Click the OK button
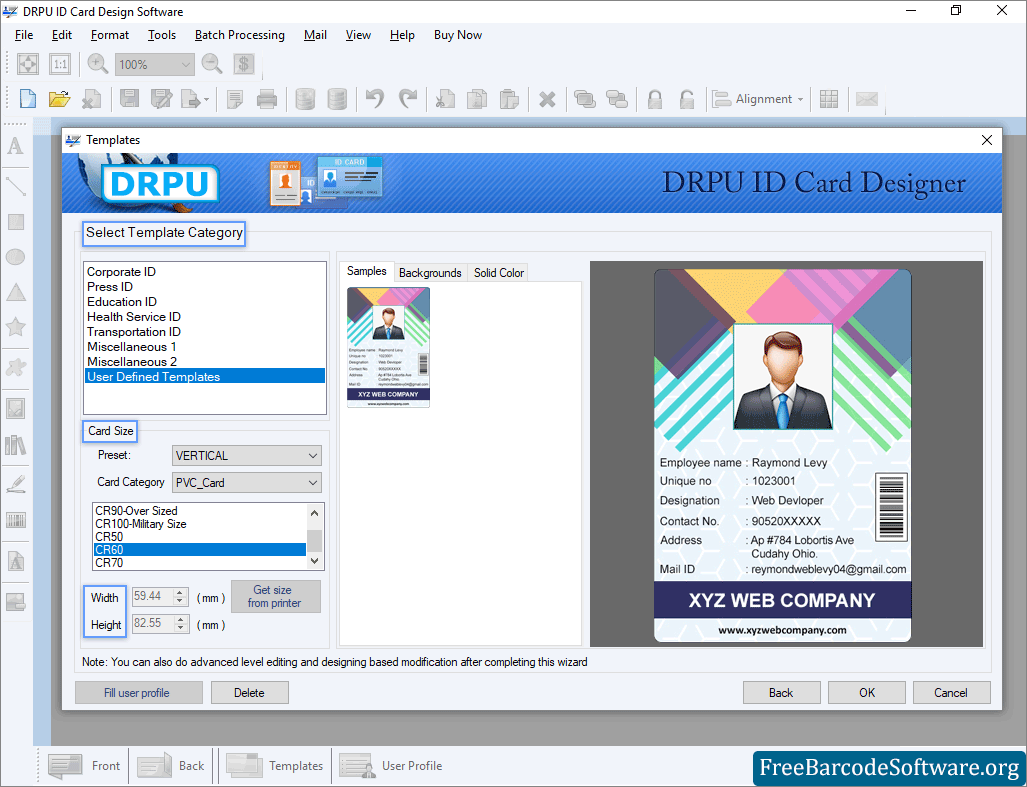Image resolution: width=1027 pixels, height=787 pixels. [x=867, y=693]
